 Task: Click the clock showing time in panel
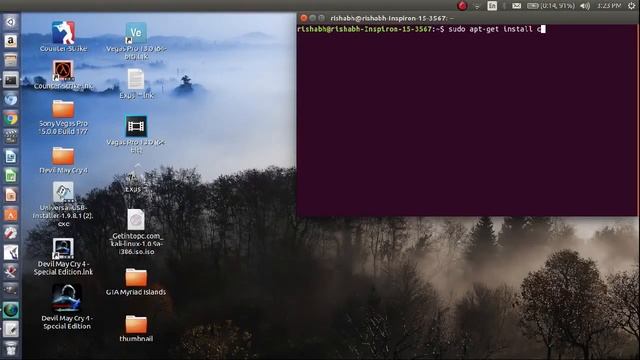coord(609,6)
